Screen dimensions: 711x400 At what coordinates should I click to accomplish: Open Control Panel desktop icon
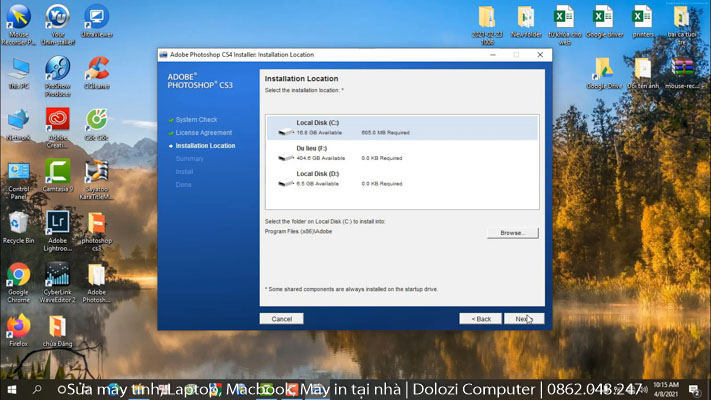(x=18, y=172)
